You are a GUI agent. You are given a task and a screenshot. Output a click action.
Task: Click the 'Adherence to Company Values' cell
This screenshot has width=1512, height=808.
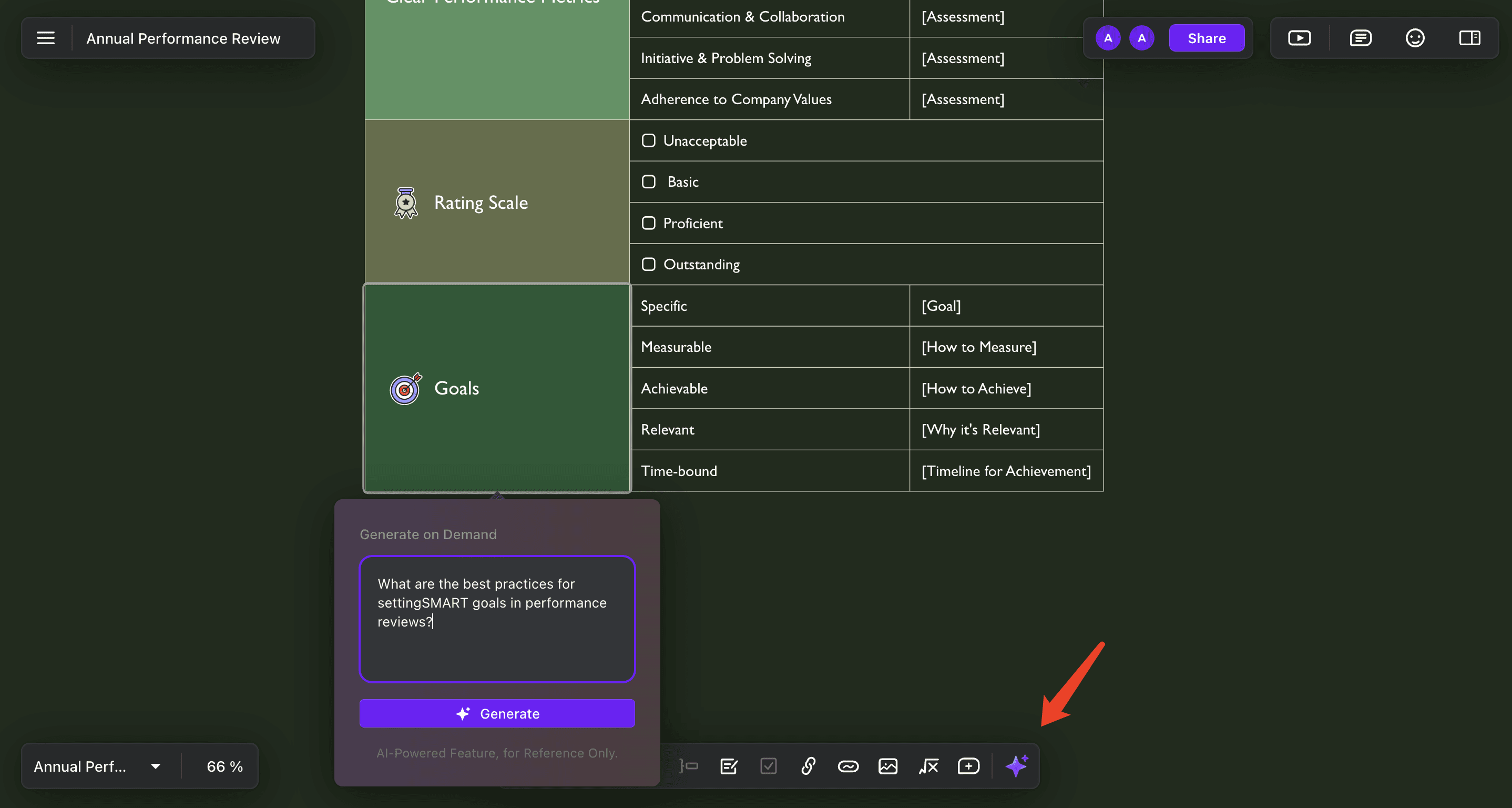(x=769, y=99)
